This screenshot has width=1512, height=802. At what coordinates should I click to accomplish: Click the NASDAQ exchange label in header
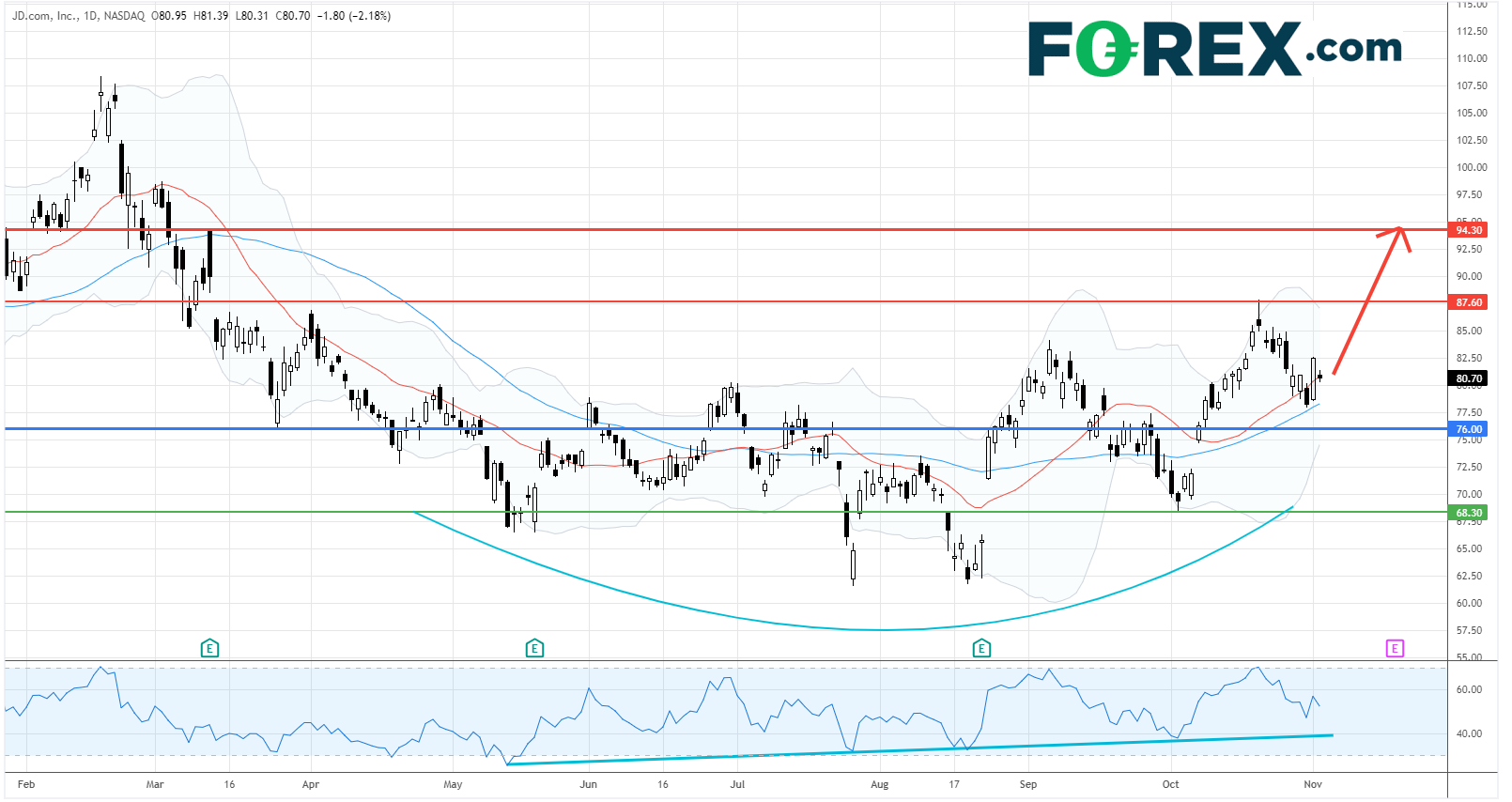pyautogui.click(x=124, y=16)
